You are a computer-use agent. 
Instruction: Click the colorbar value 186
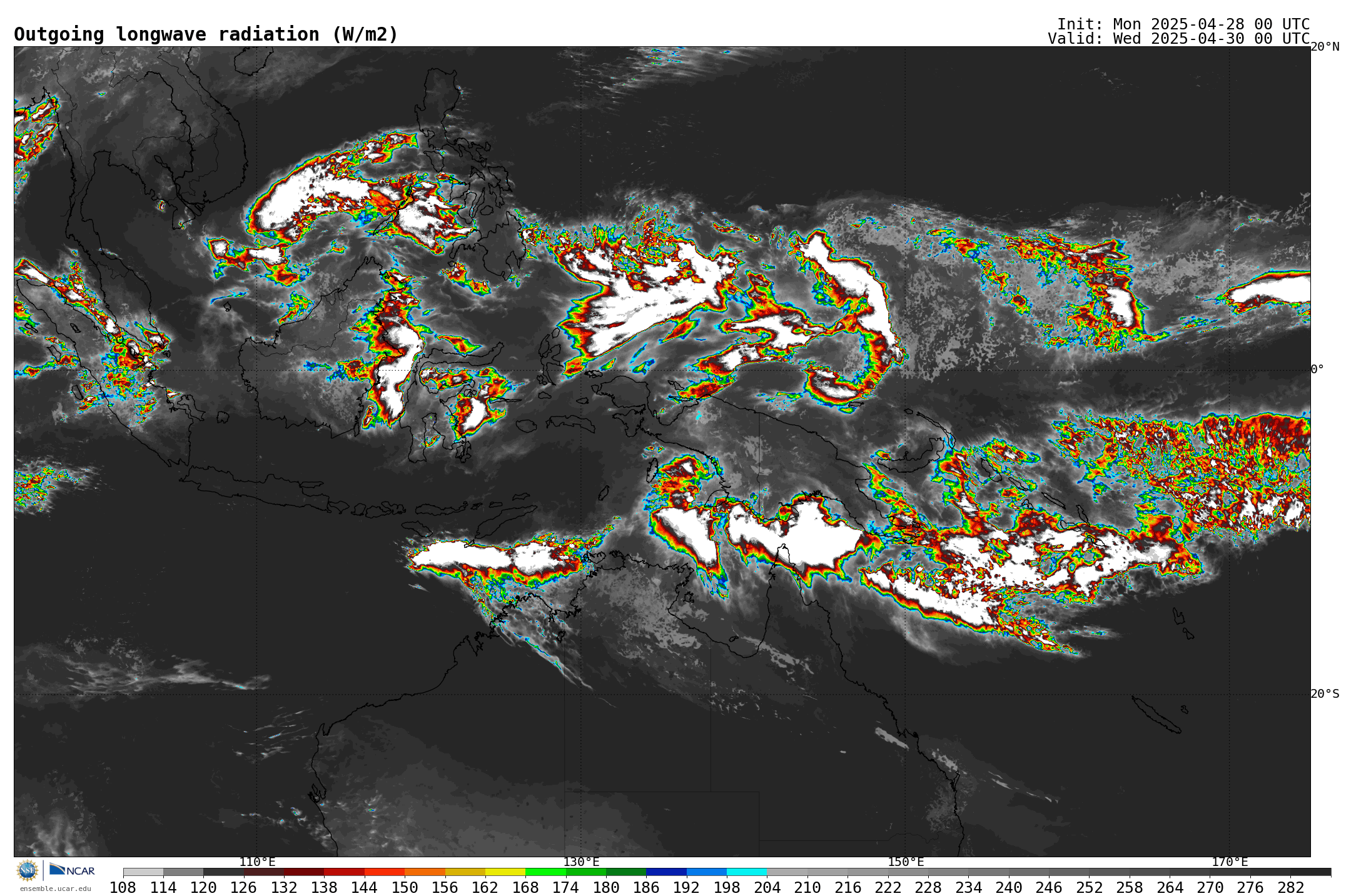pyautogui.click(x=646, y=888)
